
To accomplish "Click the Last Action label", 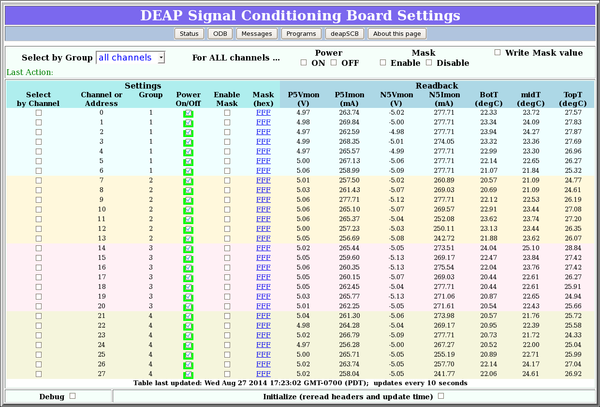I will 30,72.
